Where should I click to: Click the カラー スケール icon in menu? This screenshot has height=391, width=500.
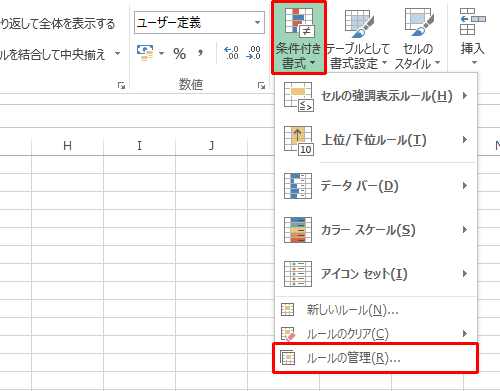tap(298, 230)
